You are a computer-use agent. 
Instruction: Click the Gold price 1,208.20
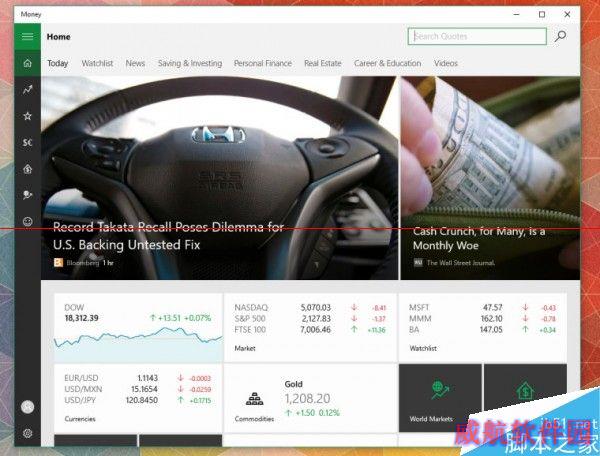[x=307, y=399]
